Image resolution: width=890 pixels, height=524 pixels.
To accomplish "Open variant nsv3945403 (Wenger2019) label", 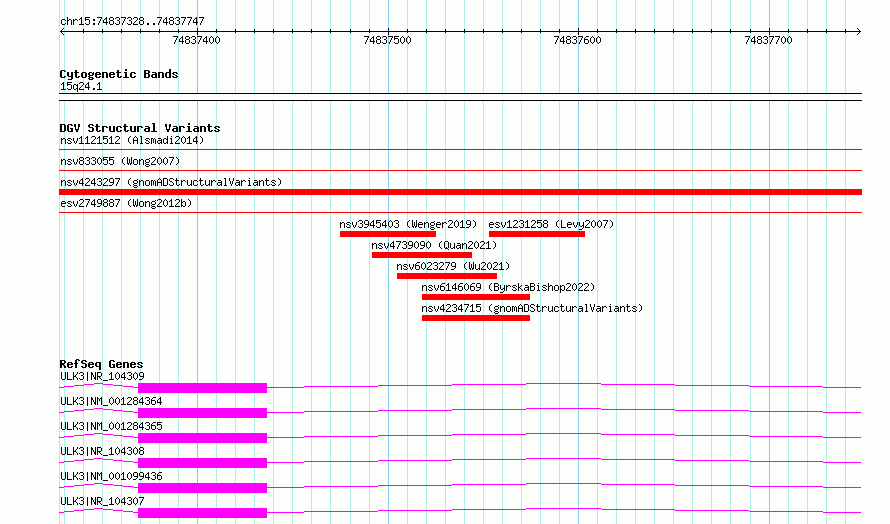I will [408, 224].
